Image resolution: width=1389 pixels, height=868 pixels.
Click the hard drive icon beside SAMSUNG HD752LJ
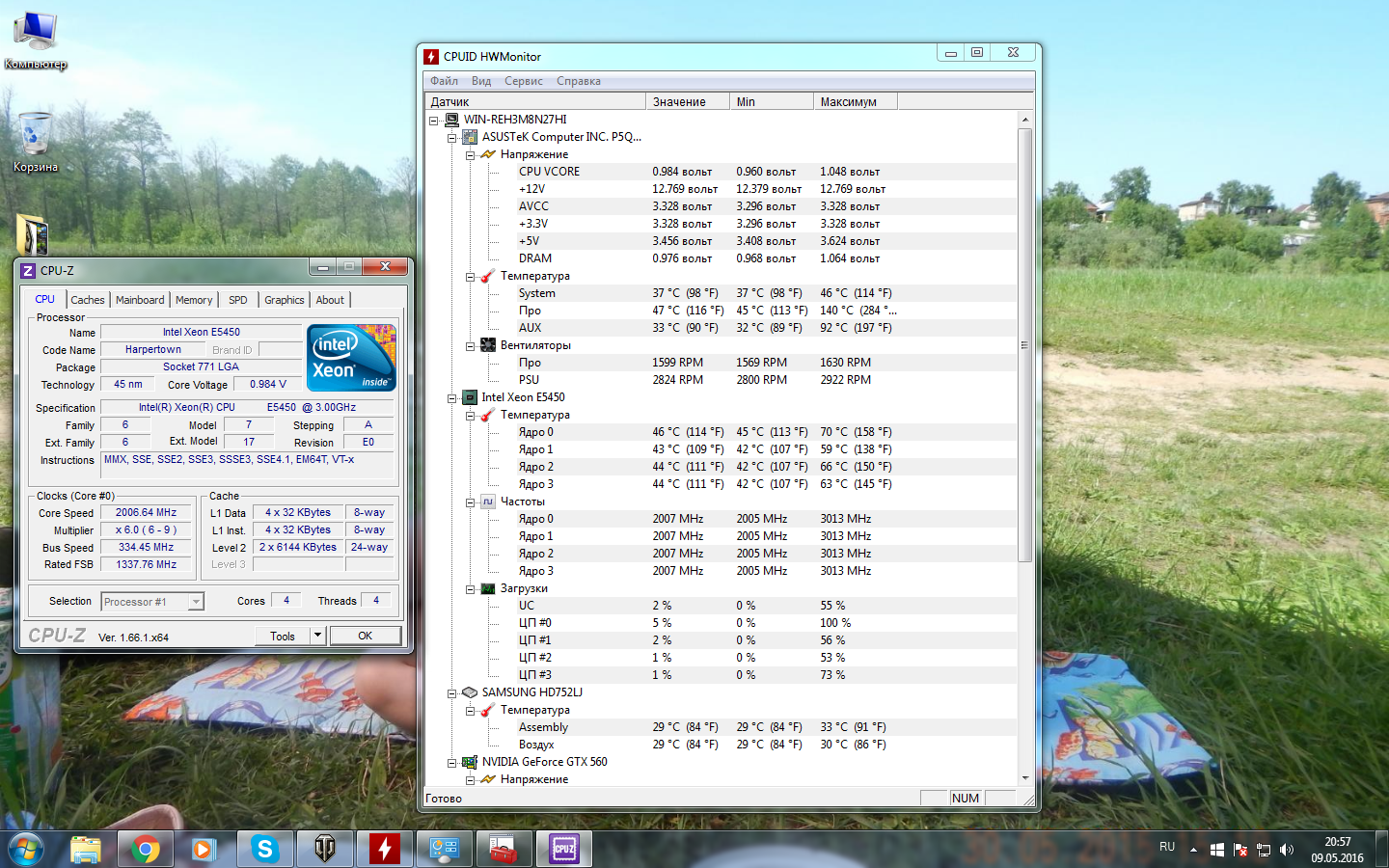[470, 692]
